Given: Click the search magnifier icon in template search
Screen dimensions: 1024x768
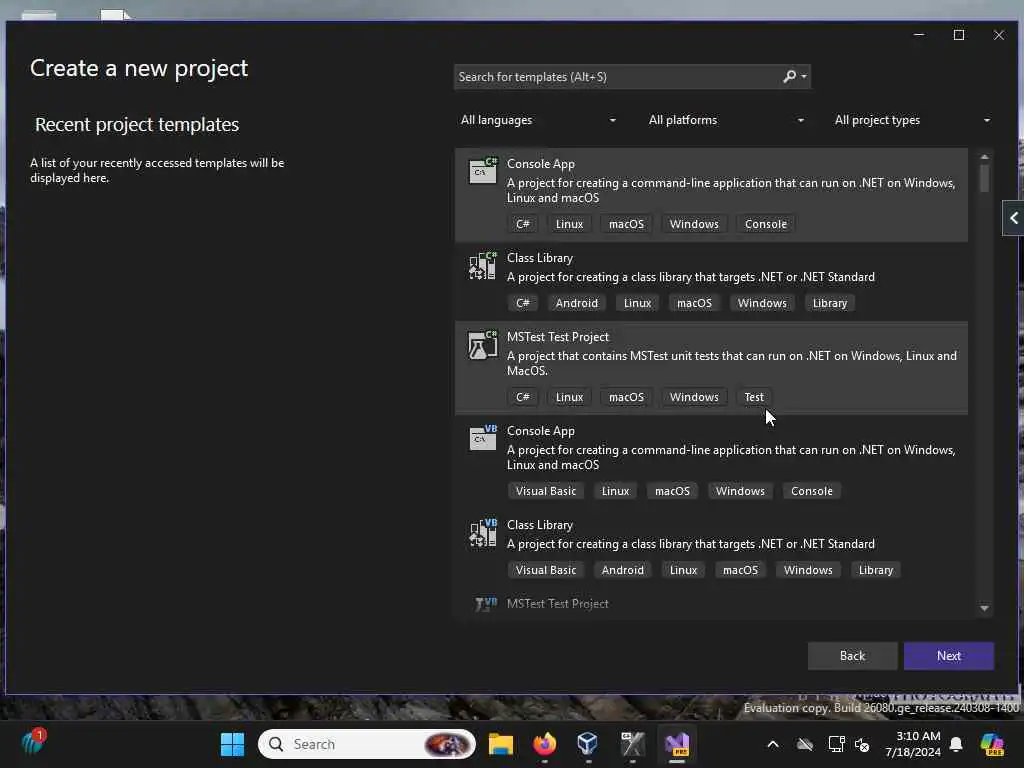Looking at the screenshot, I should tap(790, 76).
